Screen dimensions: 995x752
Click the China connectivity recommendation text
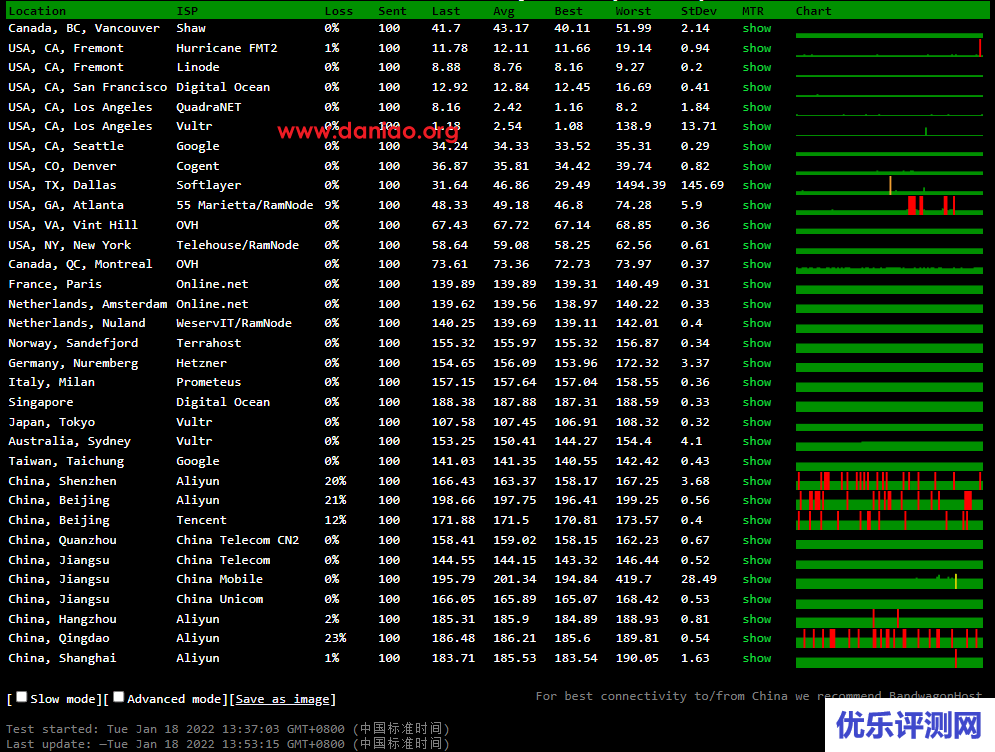click(758, 696)
